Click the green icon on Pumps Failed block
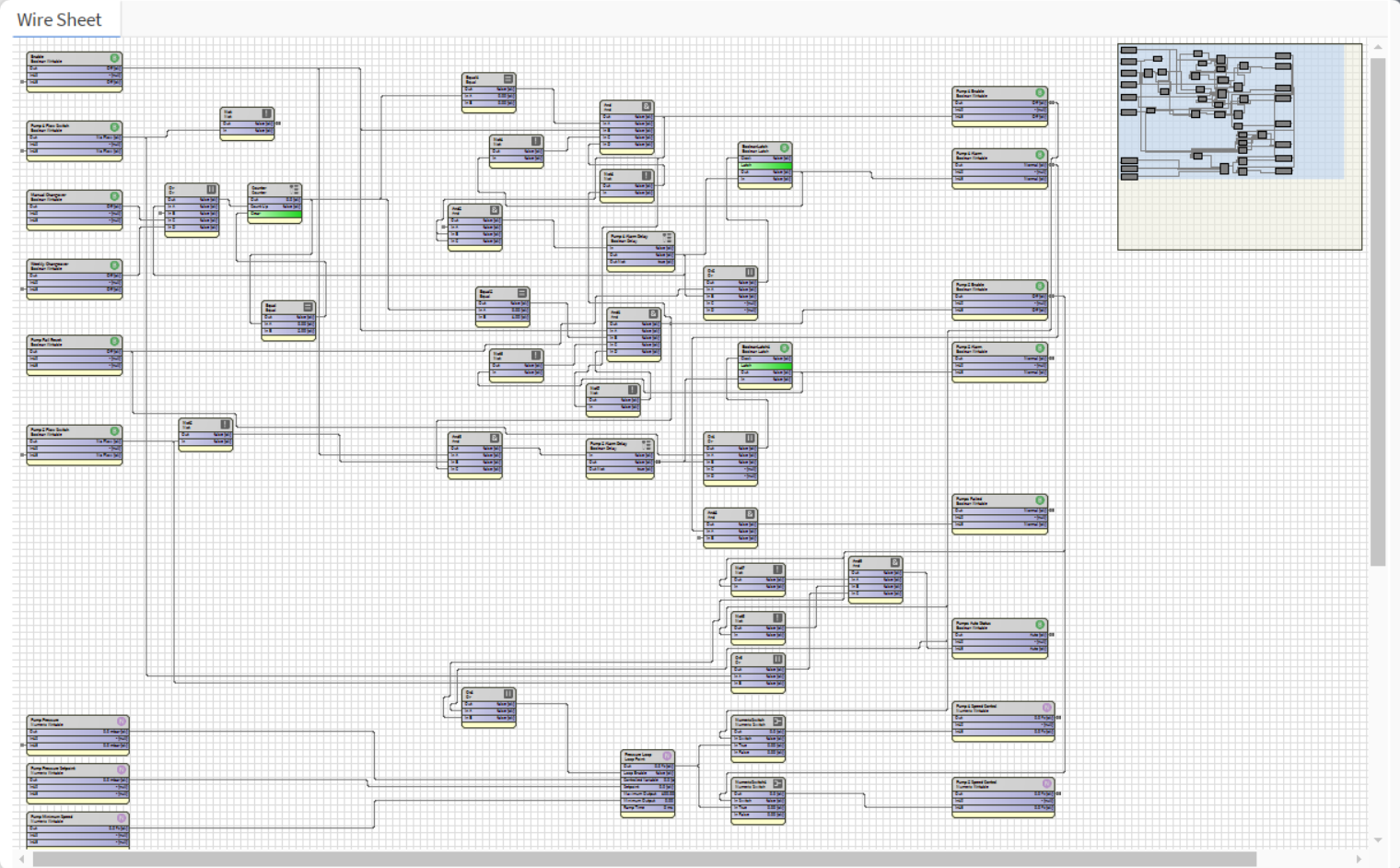The height and width of the screenshot is (868, 1400). (x=1040, y=500)
